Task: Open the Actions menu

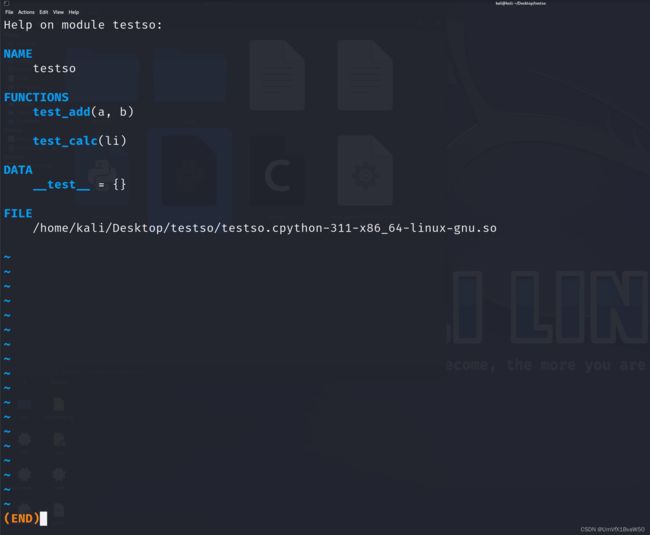Action: click(26, 12)
